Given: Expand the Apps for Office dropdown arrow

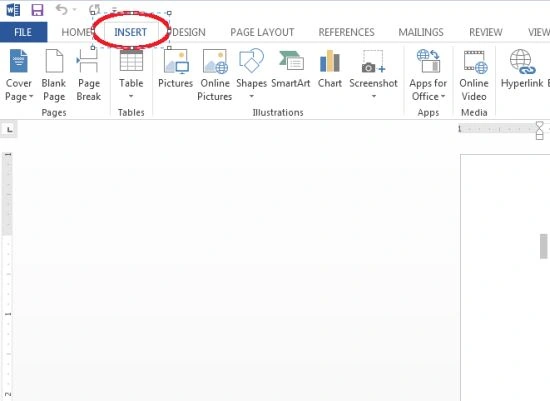Looking at the screenshot, I should coord(443,96).
